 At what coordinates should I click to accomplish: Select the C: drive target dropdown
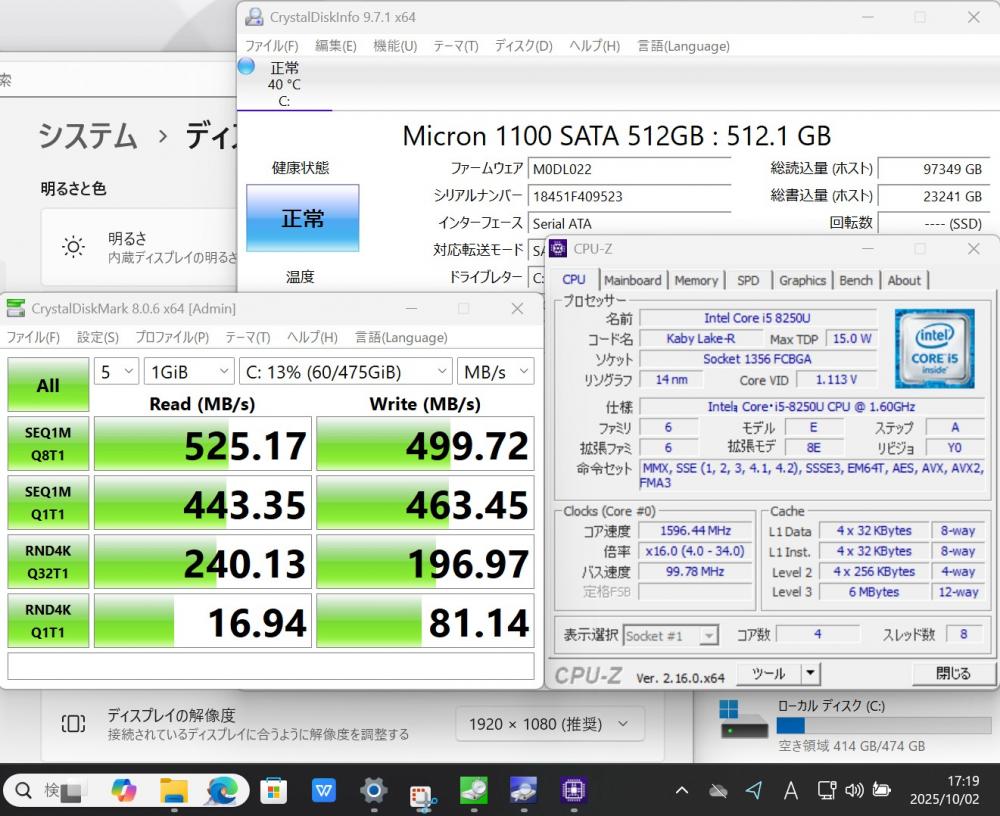click(347, 372)
